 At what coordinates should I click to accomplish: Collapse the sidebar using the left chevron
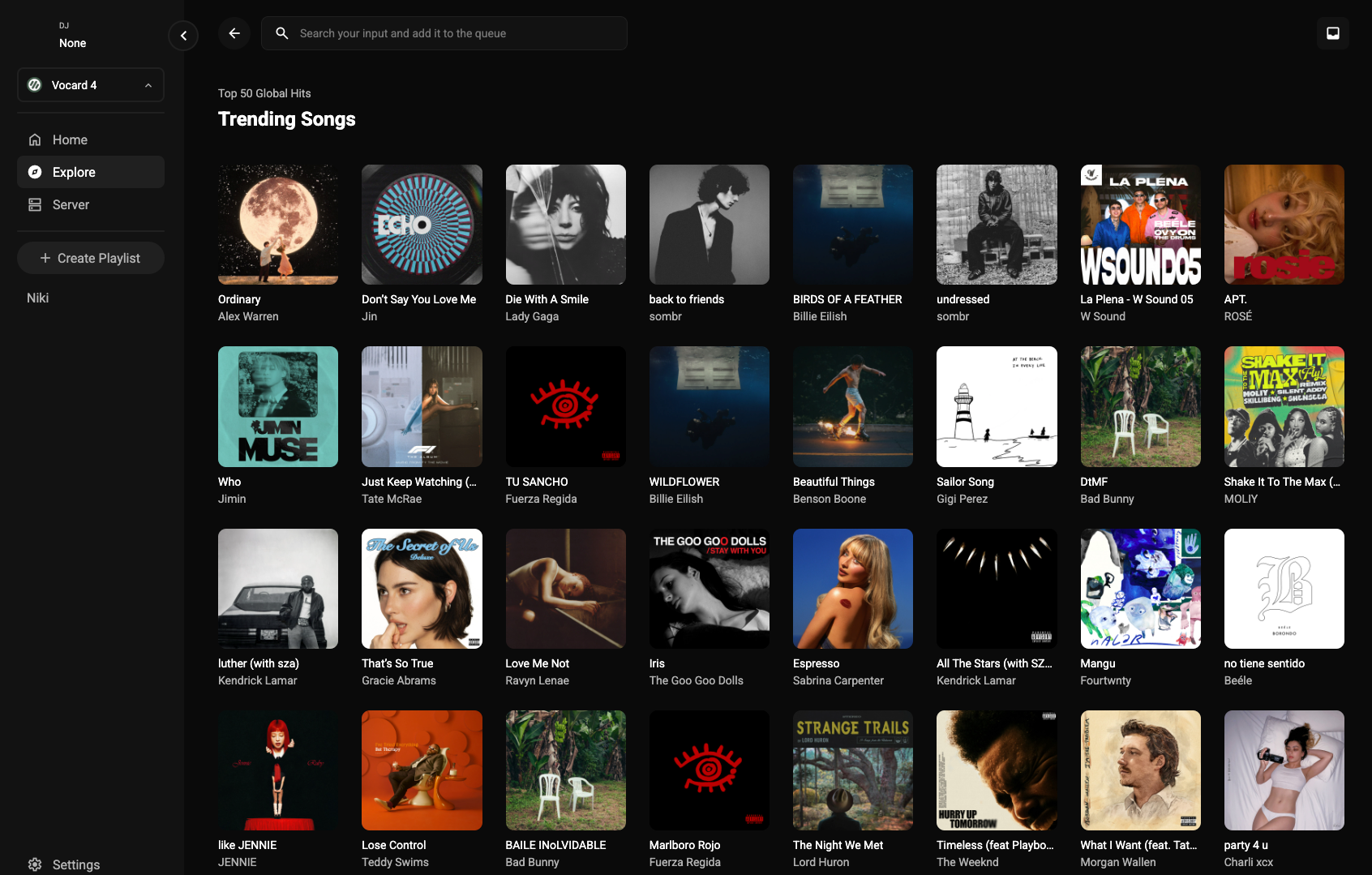click(x=183, y=36)
